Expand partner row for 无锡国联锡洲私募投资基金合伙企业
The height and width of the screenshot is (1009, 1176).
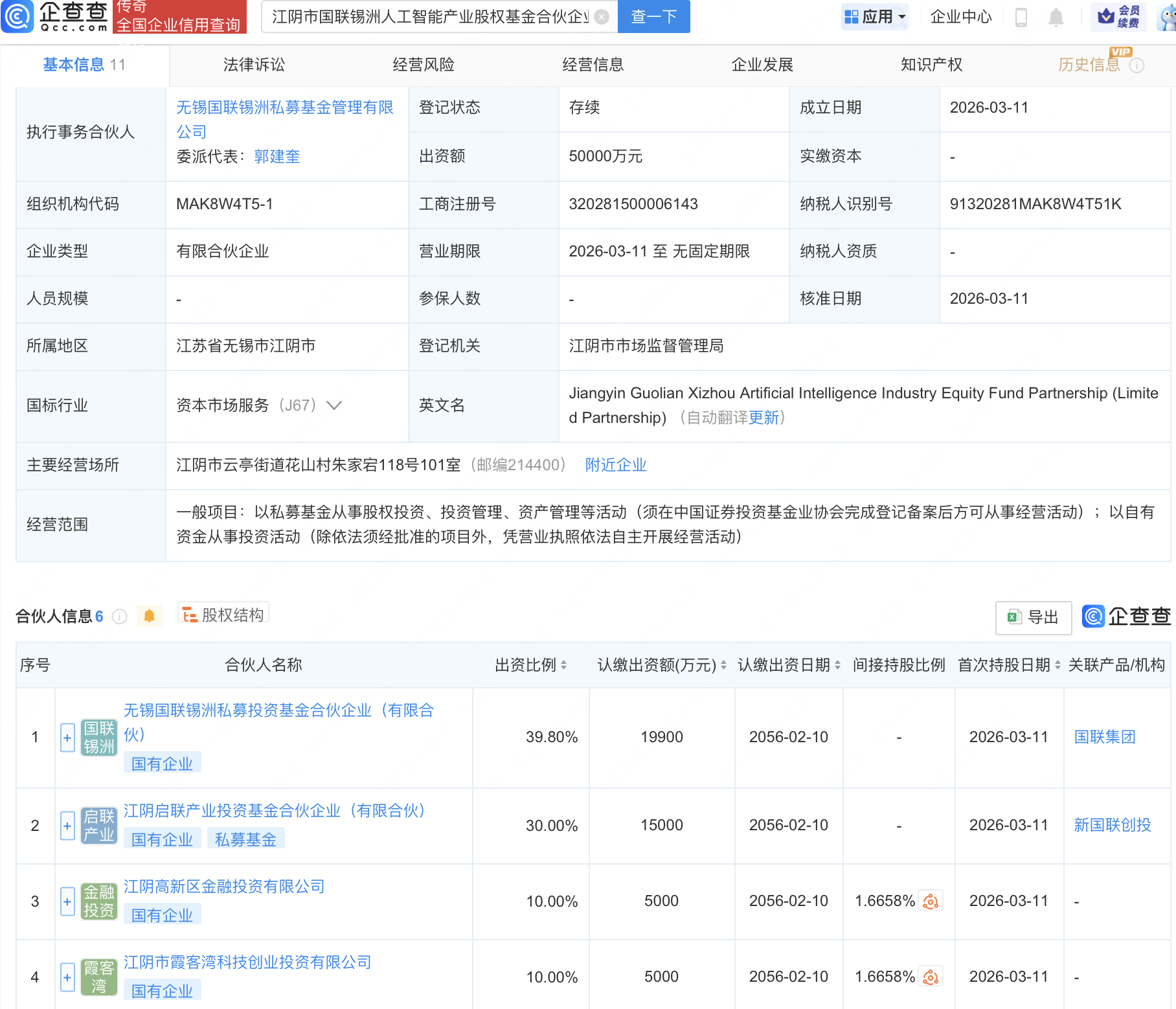(67, 737)
